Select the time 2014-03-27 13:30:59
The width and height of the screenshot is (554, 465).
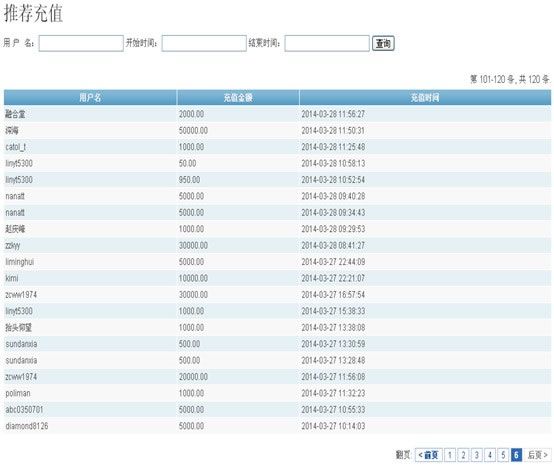333,344
